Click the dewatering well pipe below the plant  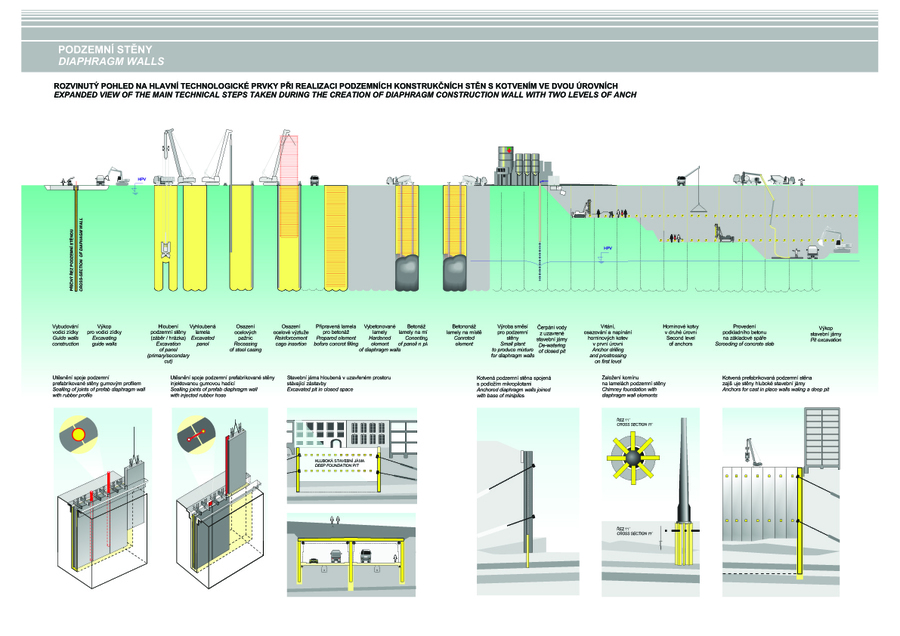[541, 233]
